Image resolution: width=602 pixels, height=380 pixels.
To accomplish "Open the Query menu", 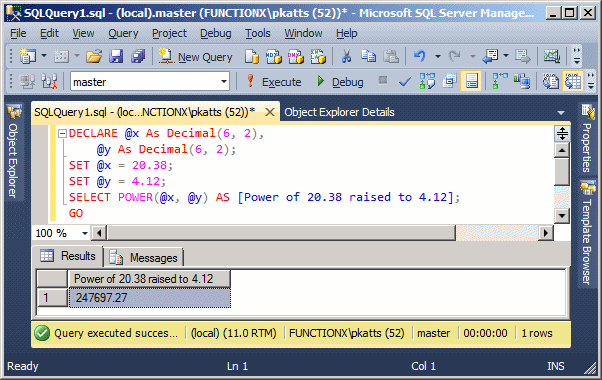I will [123, 33].
